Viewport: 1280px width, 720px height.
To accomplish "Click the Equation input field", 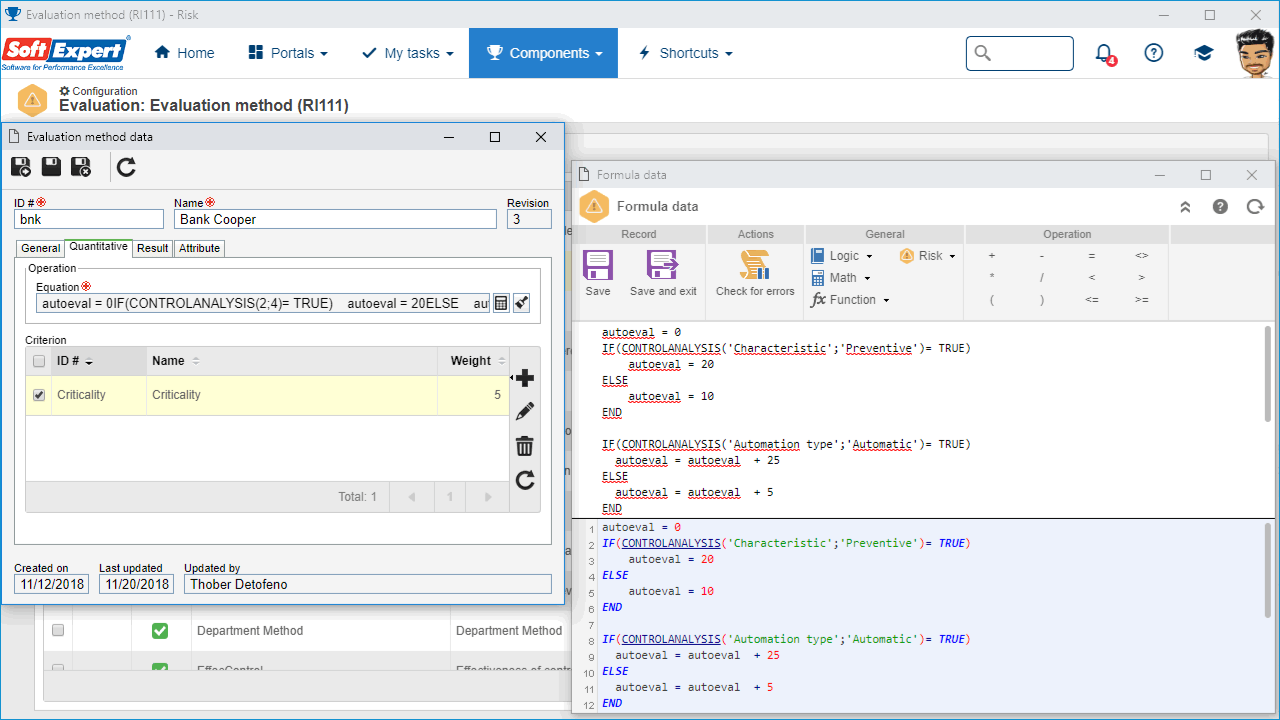I will pyautogui.click(x=263, y=303).
